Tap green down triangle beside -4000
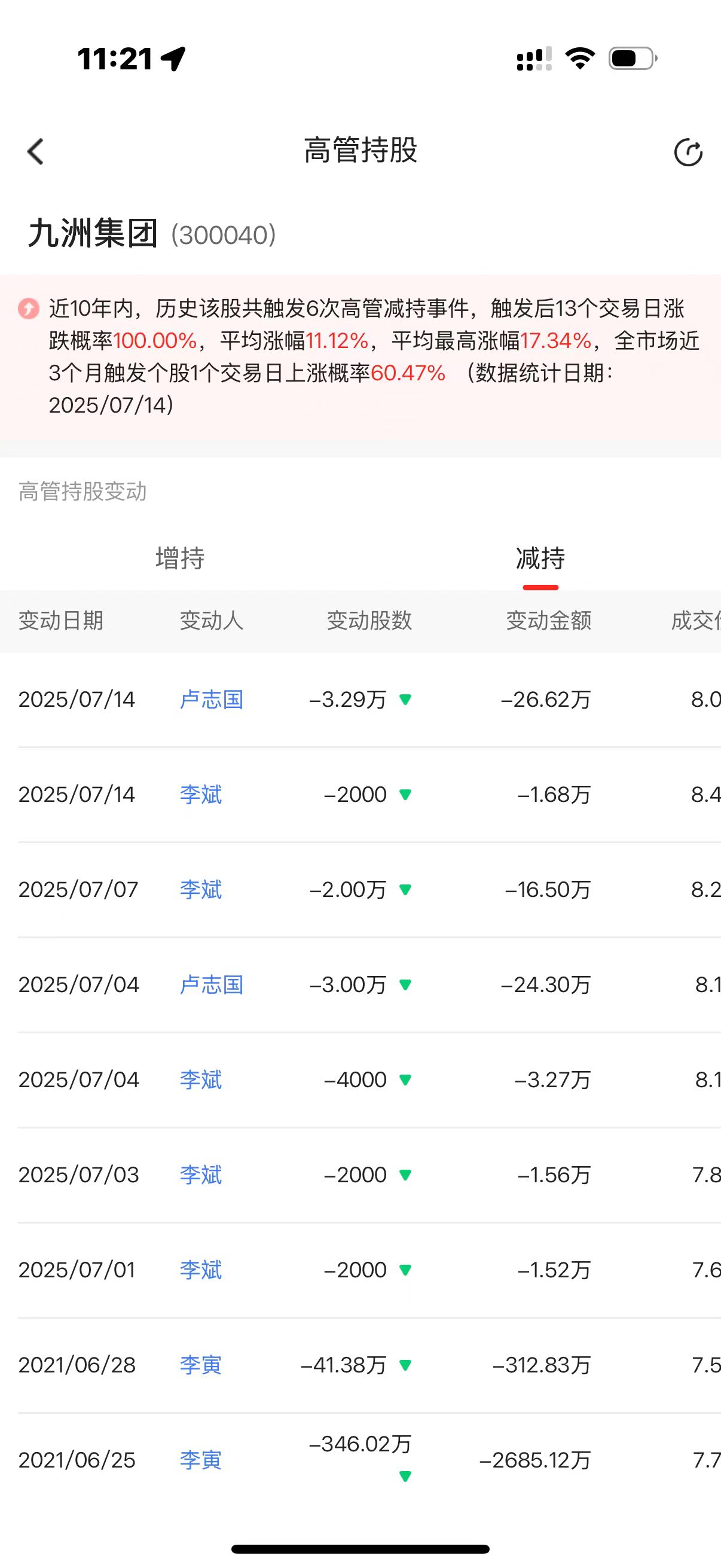The image size is (721, 1568). tap(405, 1080)
